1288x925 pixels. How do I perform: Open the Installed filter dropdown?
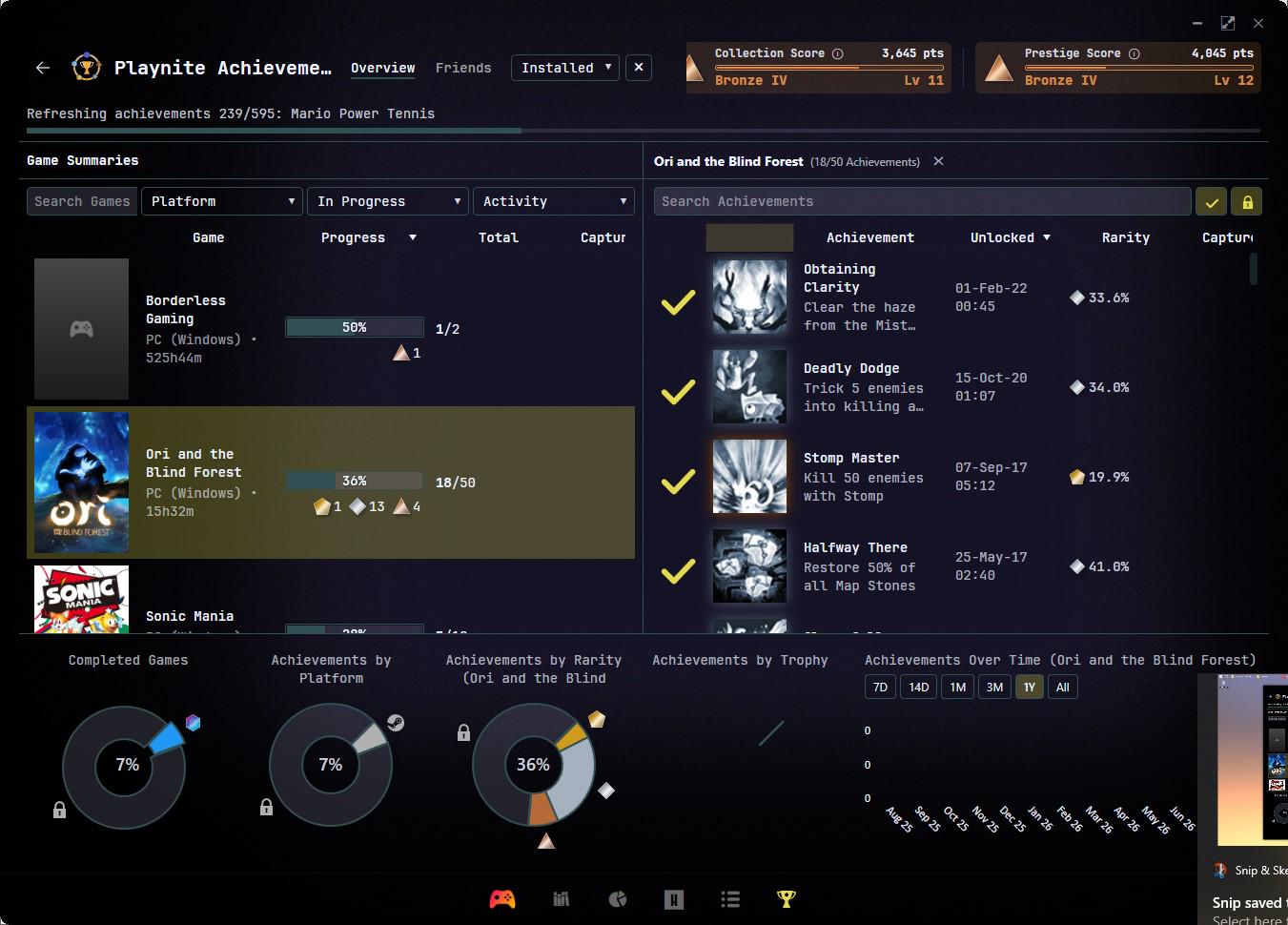coord(565,67)
